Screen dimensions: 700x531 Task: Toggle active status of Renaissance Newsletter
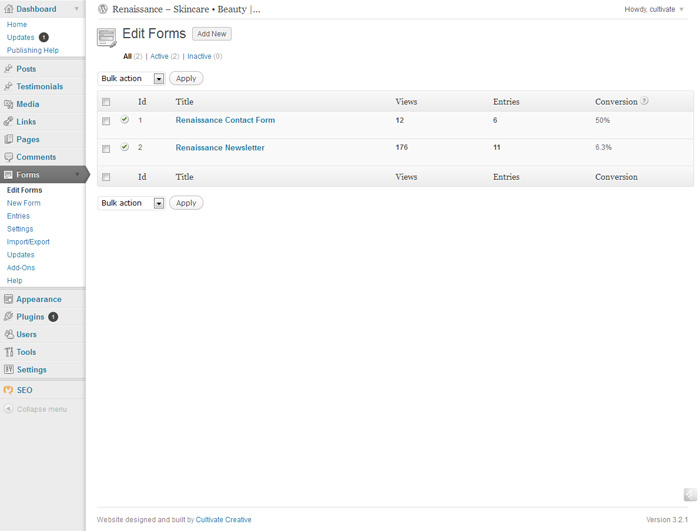[x=125, y=147]
